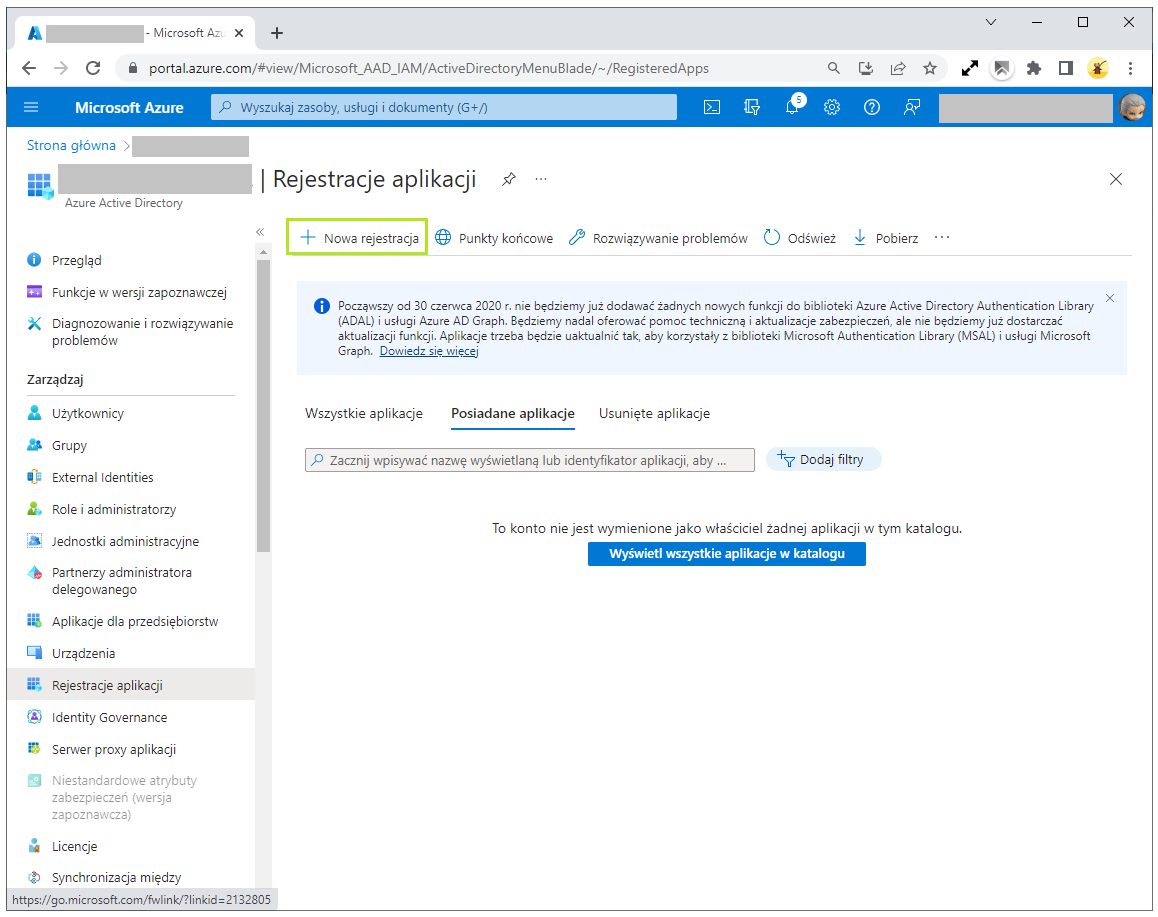Viewport: 1158px width, 917px height.
Task: Open the Cloud Shell icon in top bar
Action: pyautogui.click(x=711, y=107)
